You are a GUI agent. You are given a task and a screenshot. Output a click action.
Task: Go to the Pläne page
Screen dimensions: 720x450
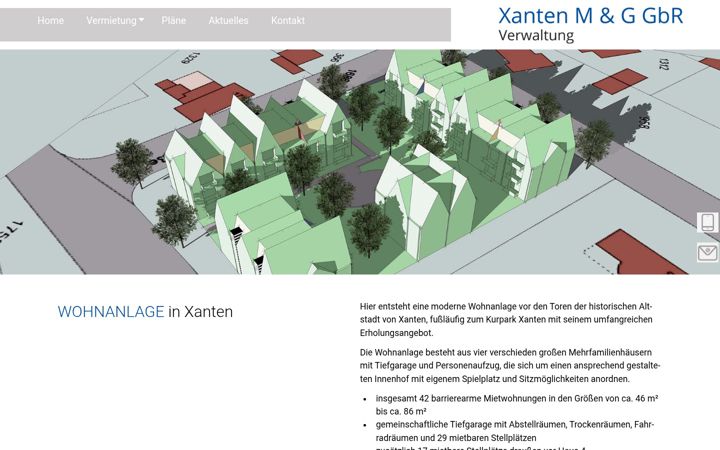(174, 21)
